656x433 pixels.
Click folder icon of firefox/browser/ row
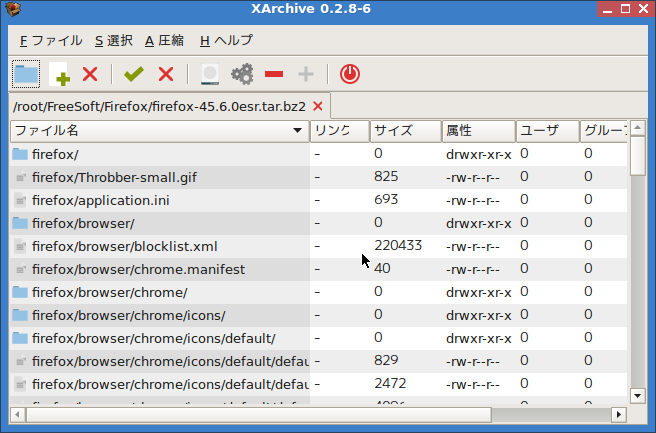(20, 223)
